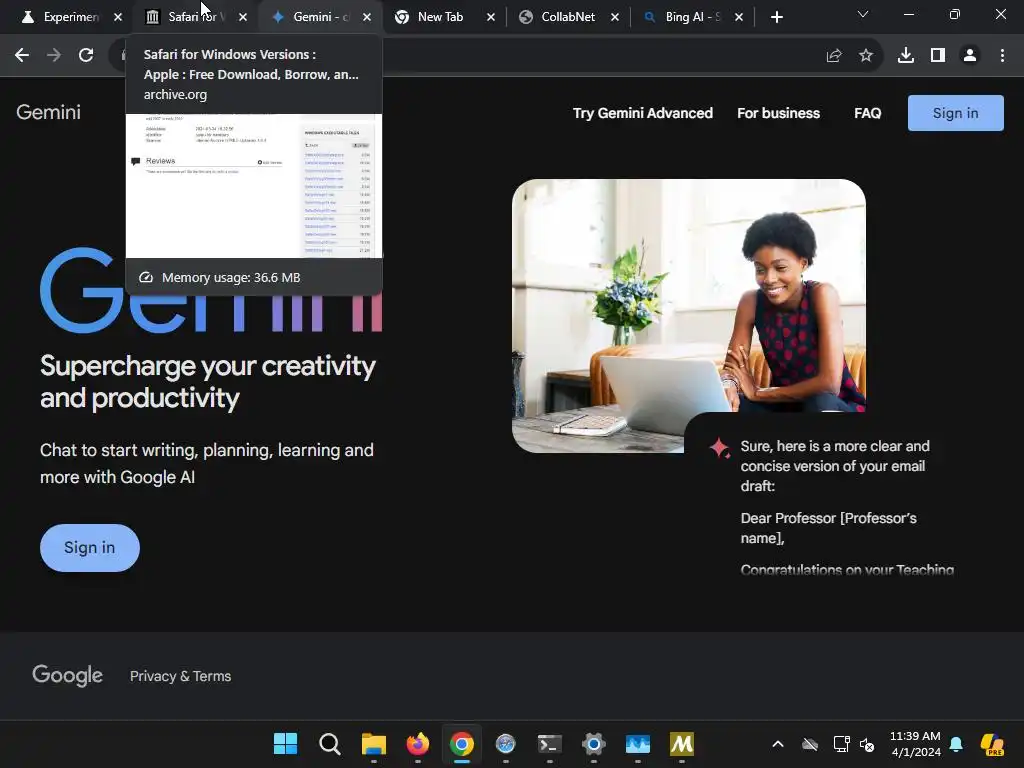Open the FAQ link
This screenshot has width=1024, height=768.
point(867,113)
